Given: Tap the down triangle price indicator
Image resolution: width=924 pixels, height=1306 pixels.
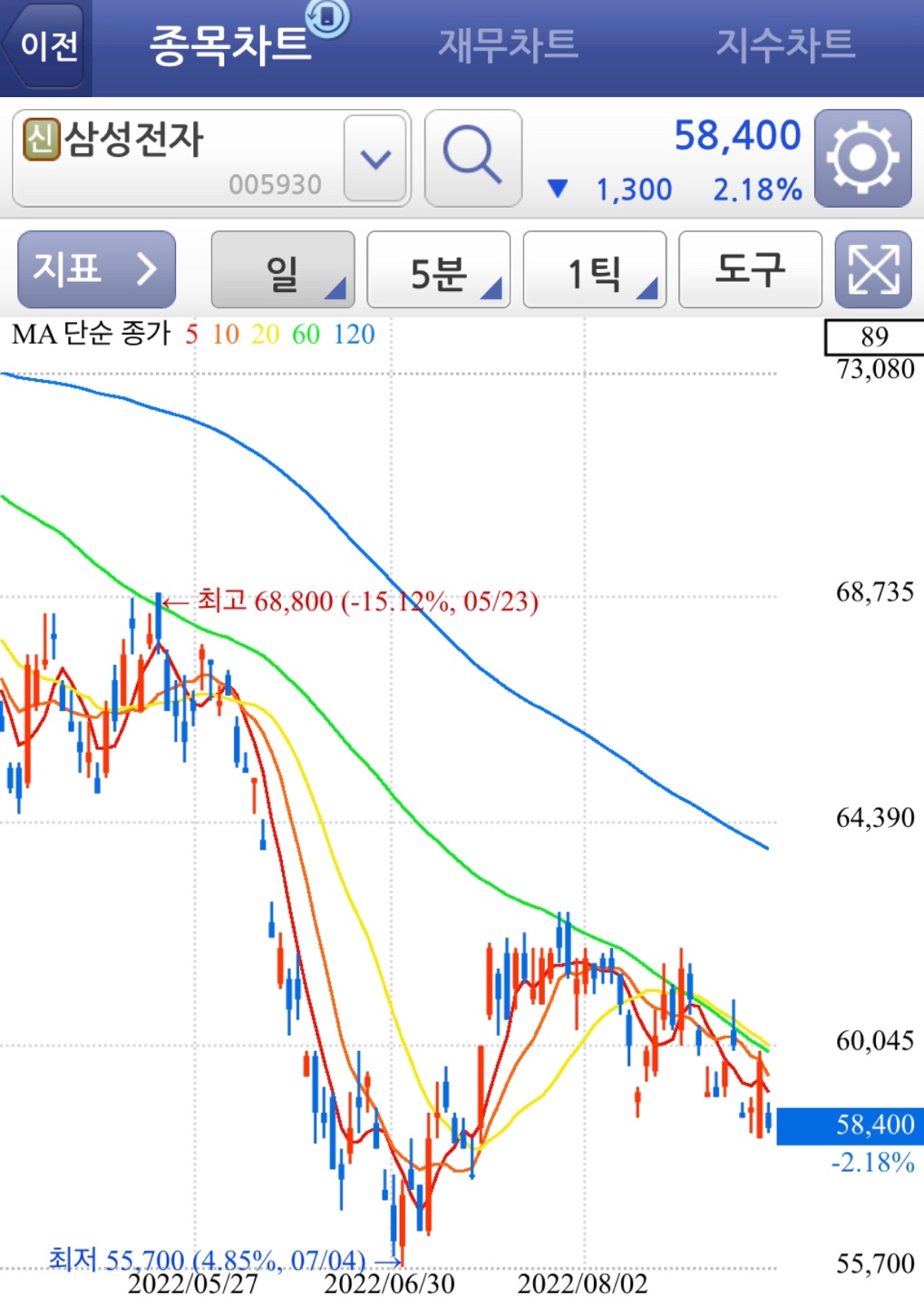Looking at the screenshot, I should pos(558,189).
